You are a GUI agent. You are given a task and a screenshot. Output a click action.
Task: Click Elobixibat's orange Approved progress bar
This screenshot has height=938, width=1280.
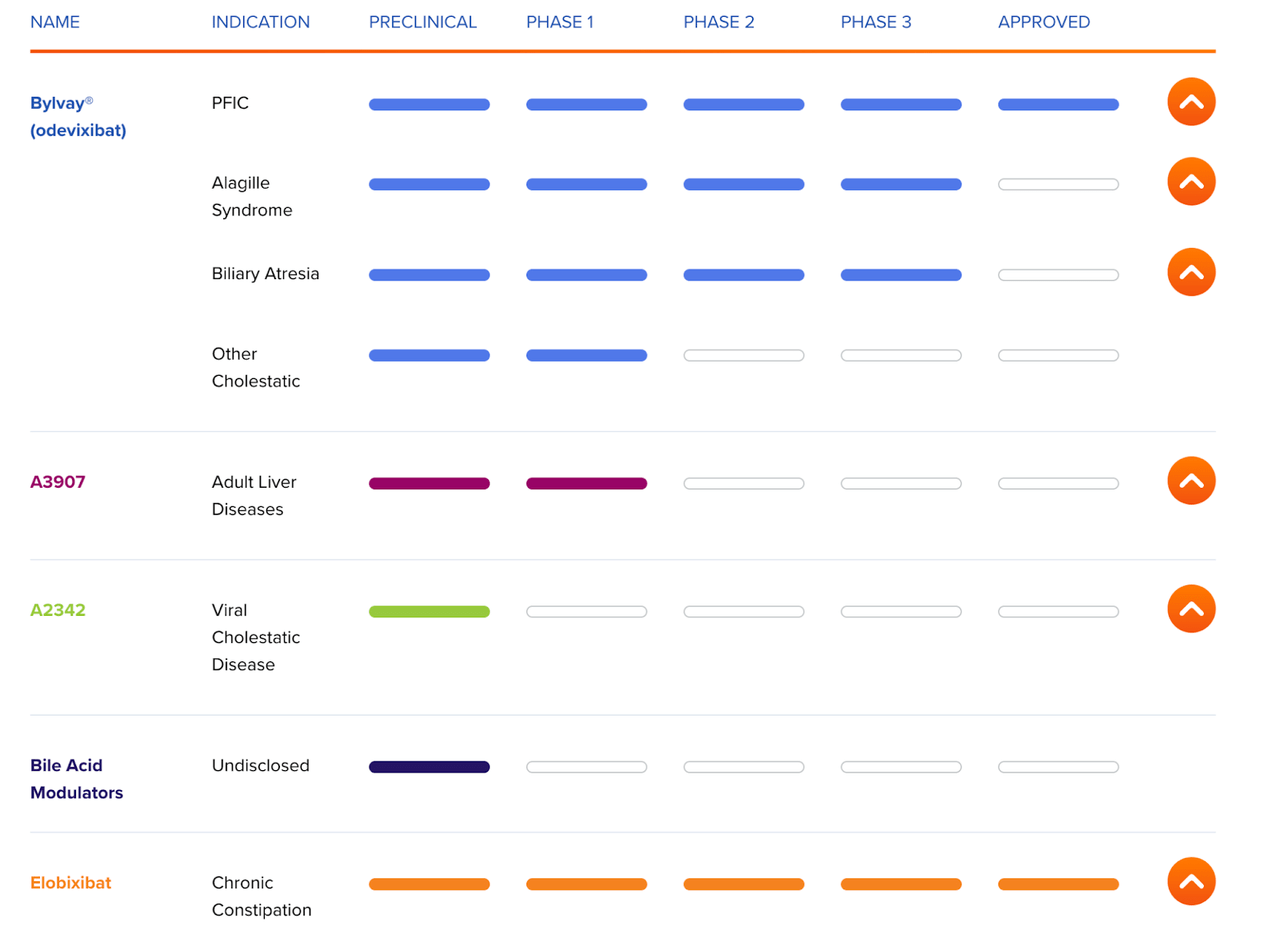tap(1058, 884)
